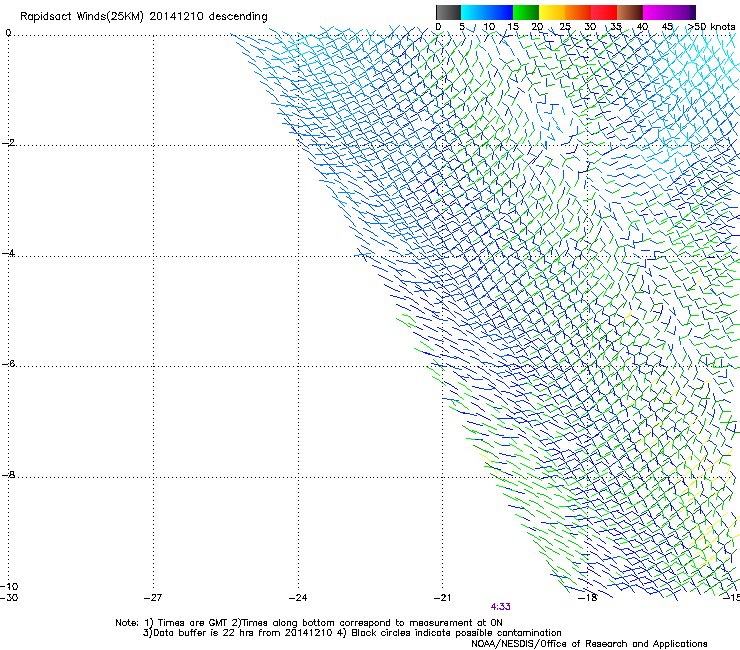Click legend tick label '10'
This screenshot has width=740, height=650.
pos(489,27)
